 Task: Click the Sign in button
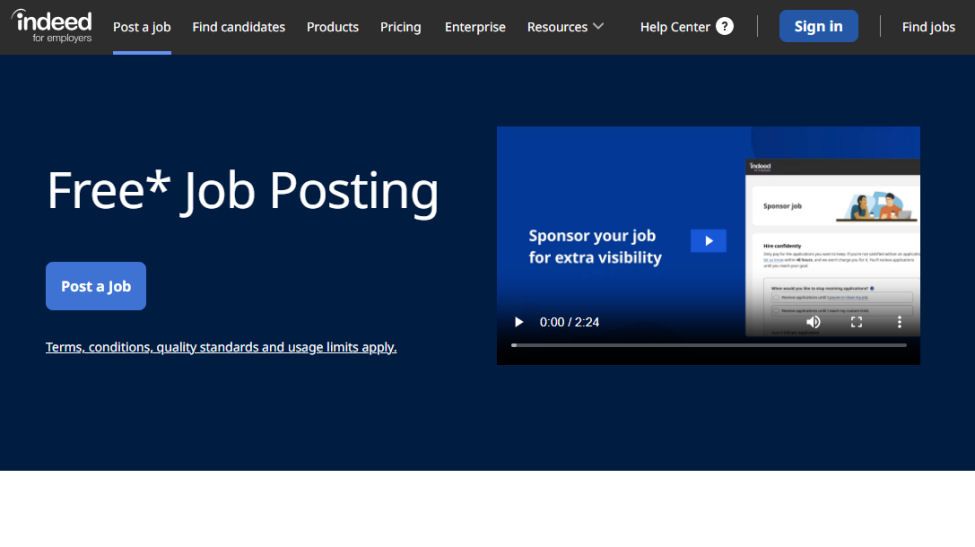818,26
